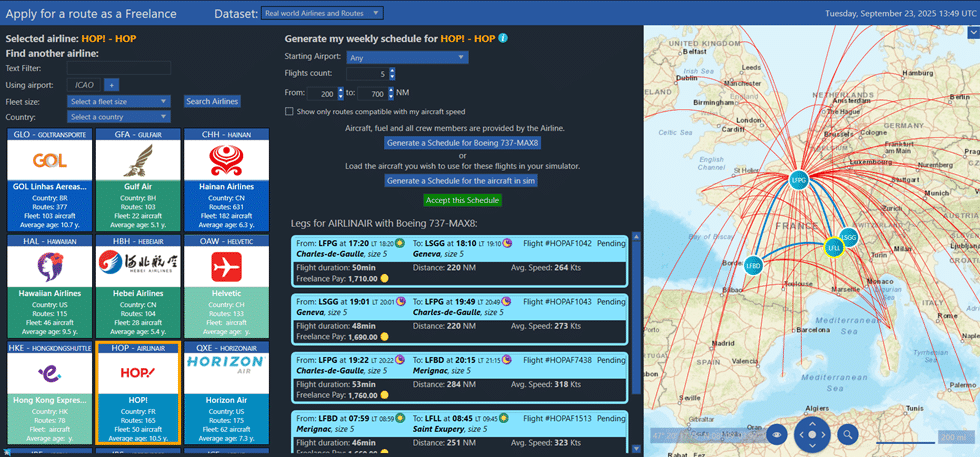980x457 pixels.
Task: Open the Country selection dropdown
Action: (x=120, y=117)
